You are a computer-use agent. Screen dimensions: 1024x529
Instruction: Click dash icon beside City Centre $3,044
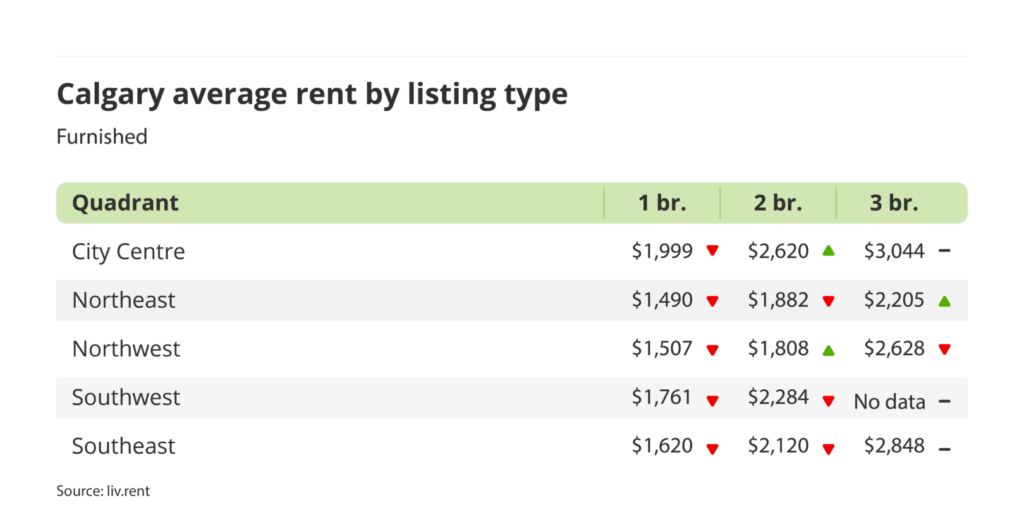[x=945, y=251]
